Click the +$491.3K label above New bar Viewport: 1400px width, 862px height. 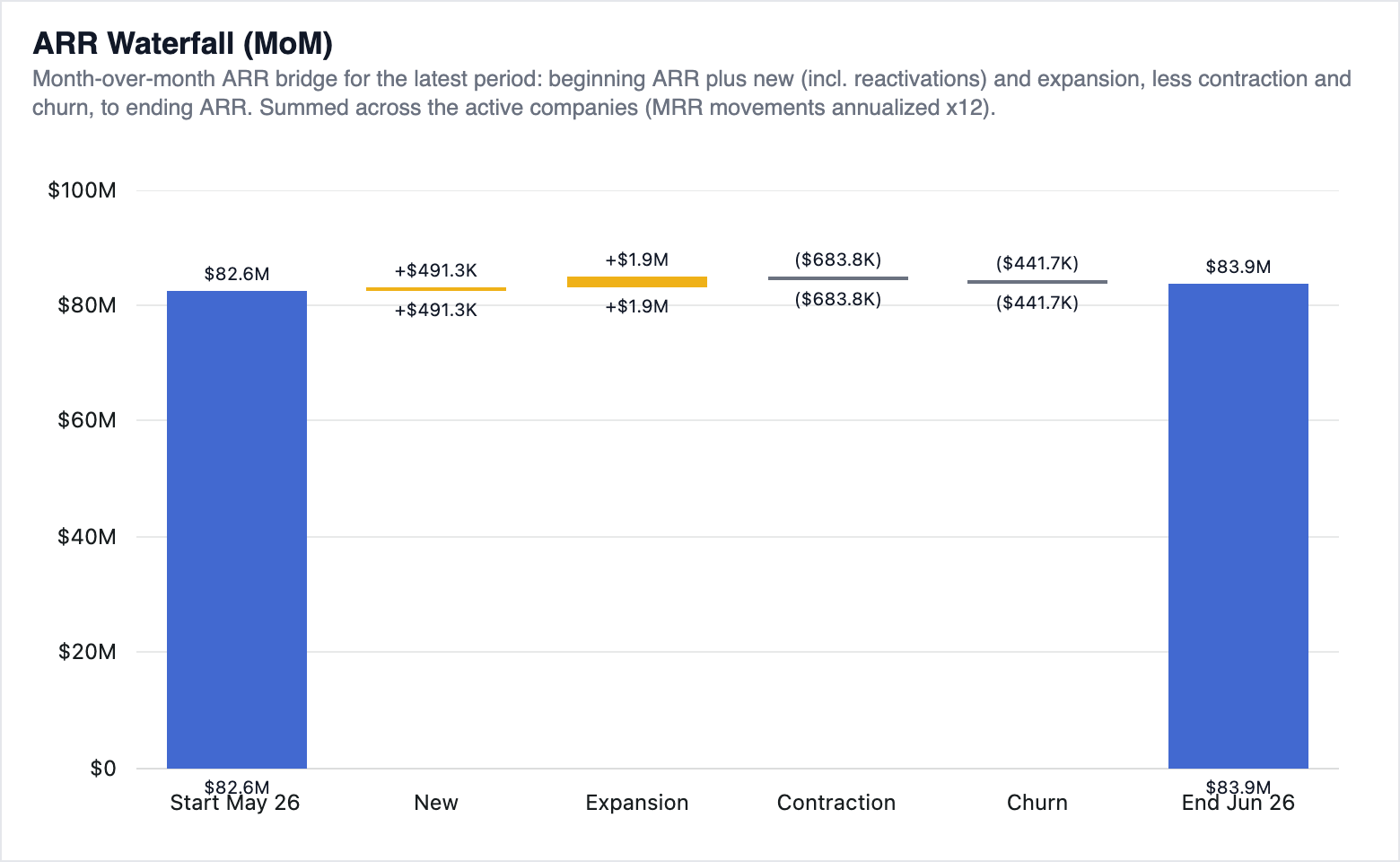coord(436,270)
